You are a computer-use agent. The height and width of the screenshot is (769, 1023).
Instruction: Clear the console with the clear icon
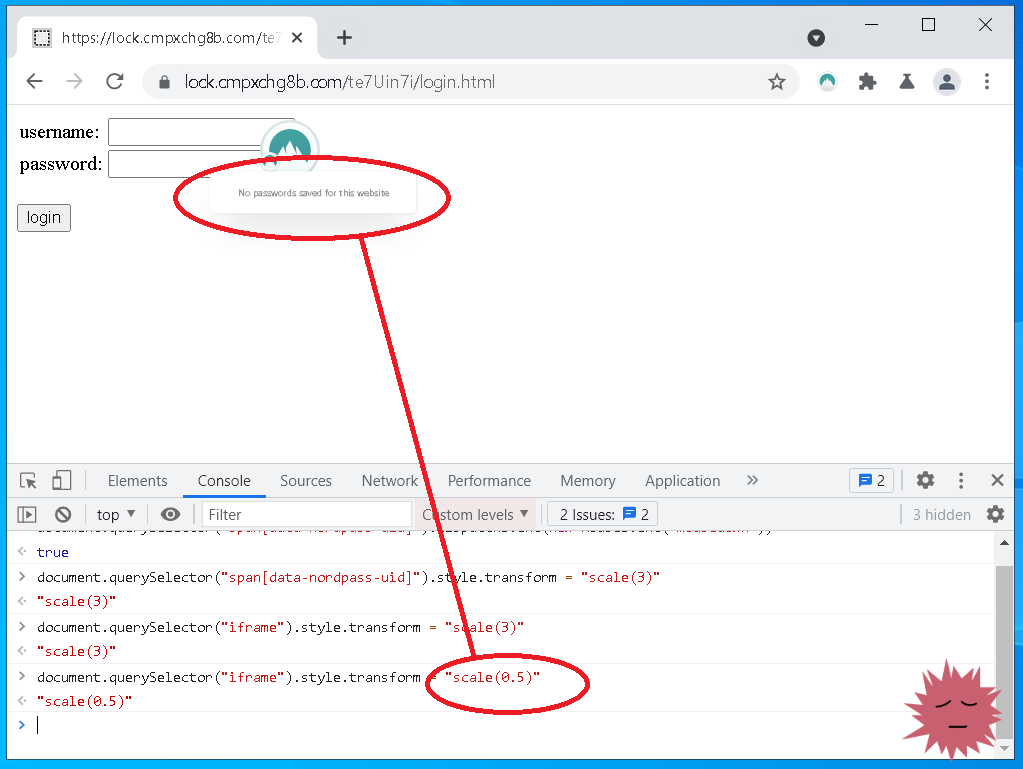coord(63,515)
